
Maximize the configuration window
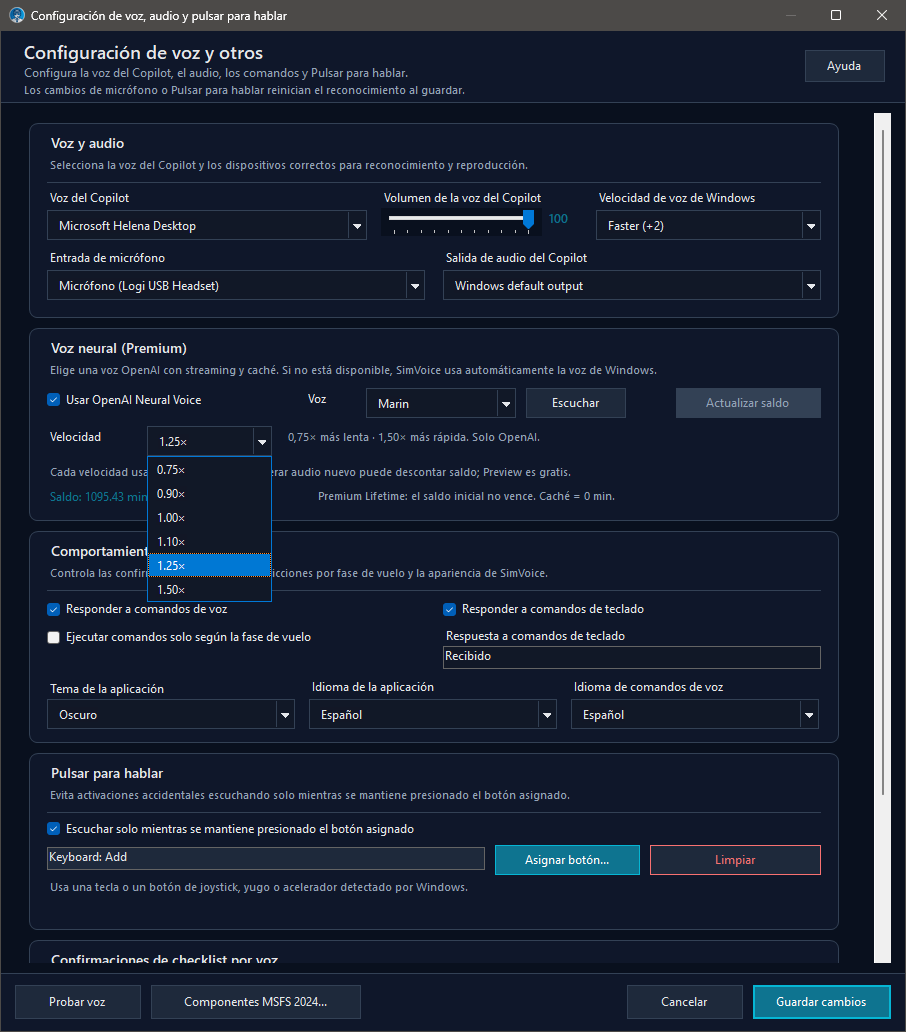point(836,15)
